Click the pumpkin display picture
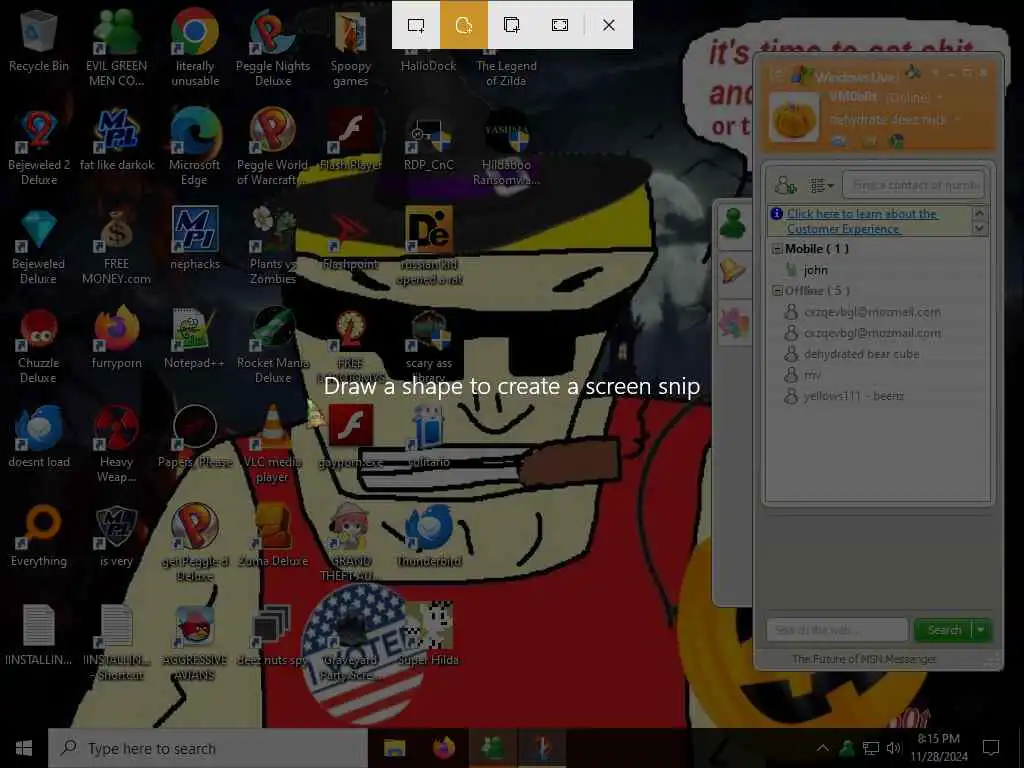This screenshot has width=1024, height=768. pyautogui.click(x=793, y=118)
